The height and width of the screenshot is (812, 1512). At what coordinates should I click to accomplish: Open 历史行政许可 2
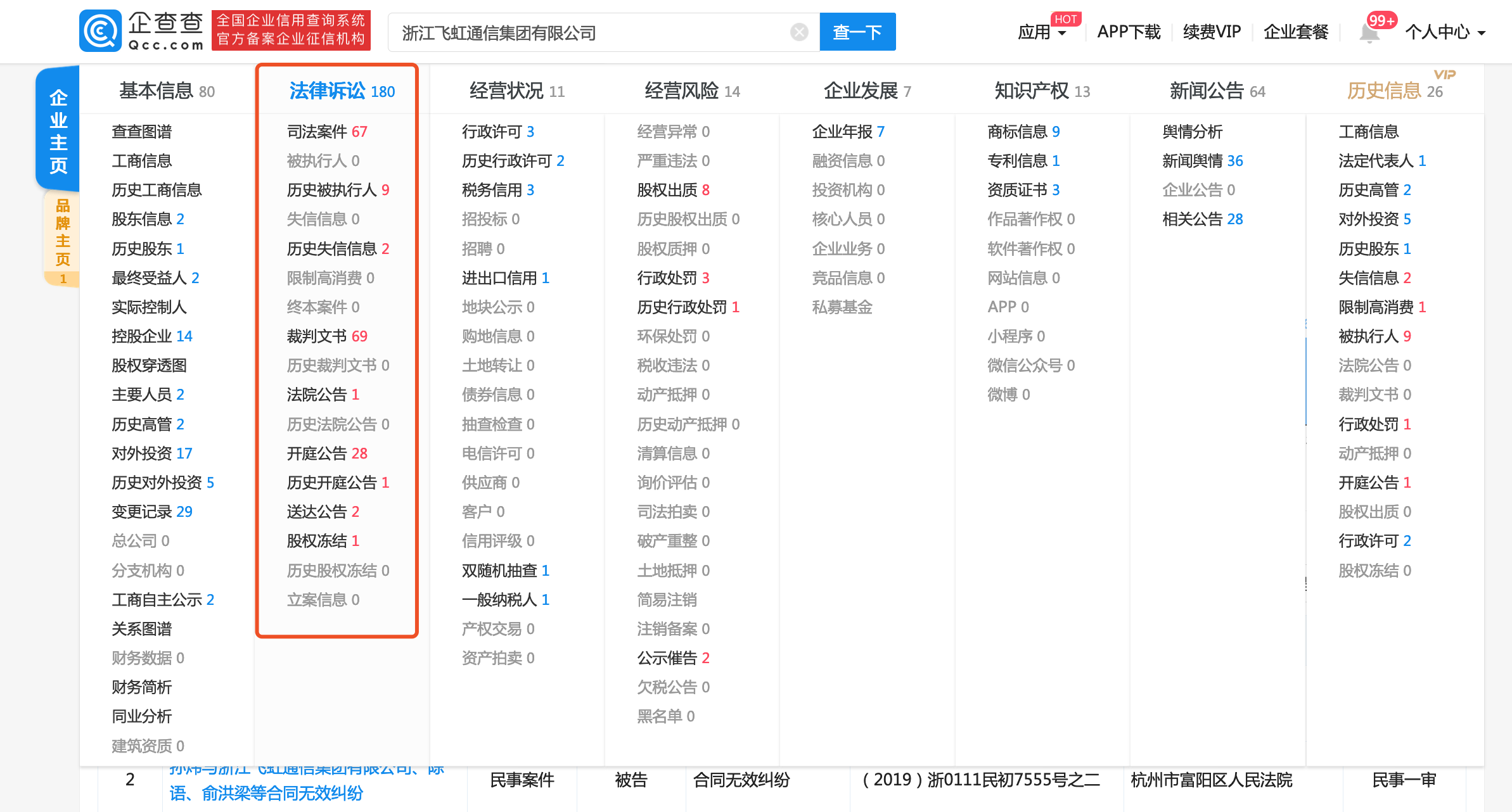[x=513, y=161]
